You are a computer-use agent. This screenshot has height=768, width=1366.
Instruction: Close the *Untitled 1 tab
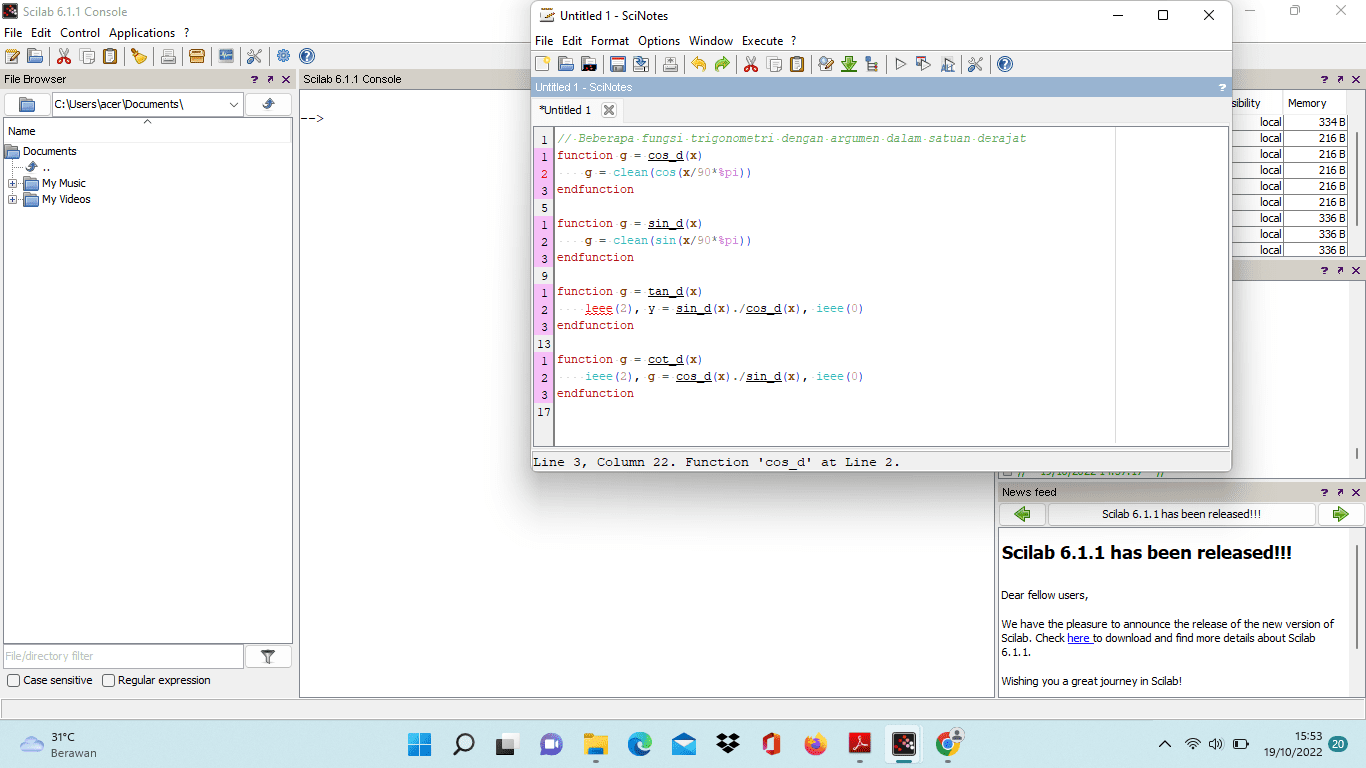[x=609, y=110]
